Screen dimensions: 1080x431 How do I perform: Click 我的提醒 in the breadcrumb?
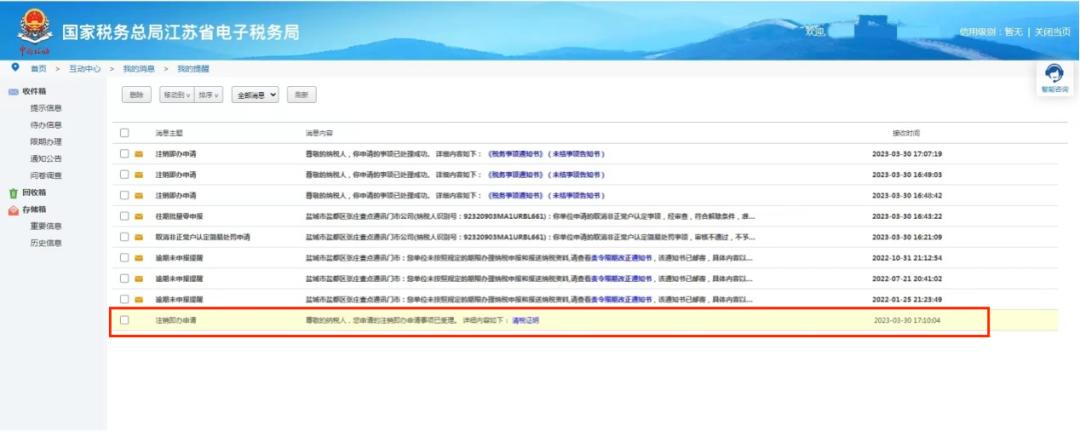point(193,69)
